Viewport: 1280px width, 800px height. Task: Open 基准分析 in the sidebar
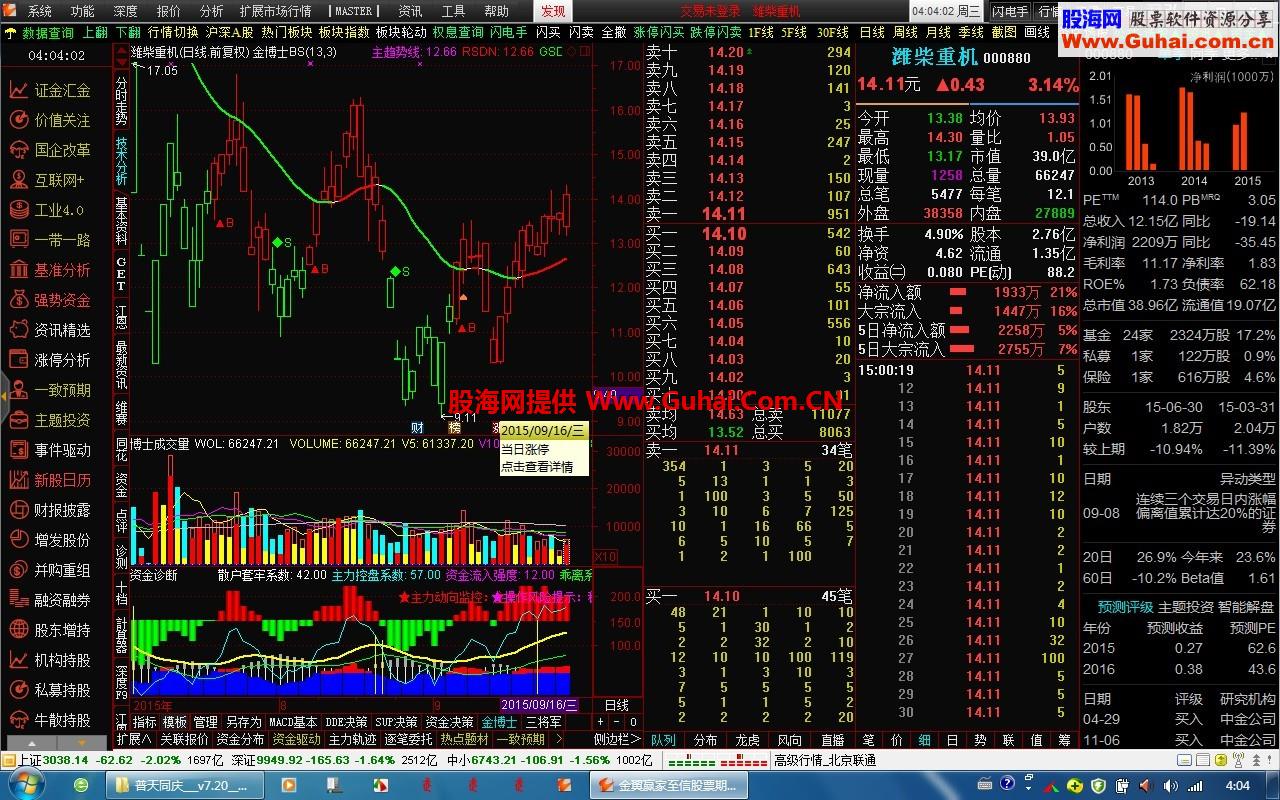click(x=52, y=270)
